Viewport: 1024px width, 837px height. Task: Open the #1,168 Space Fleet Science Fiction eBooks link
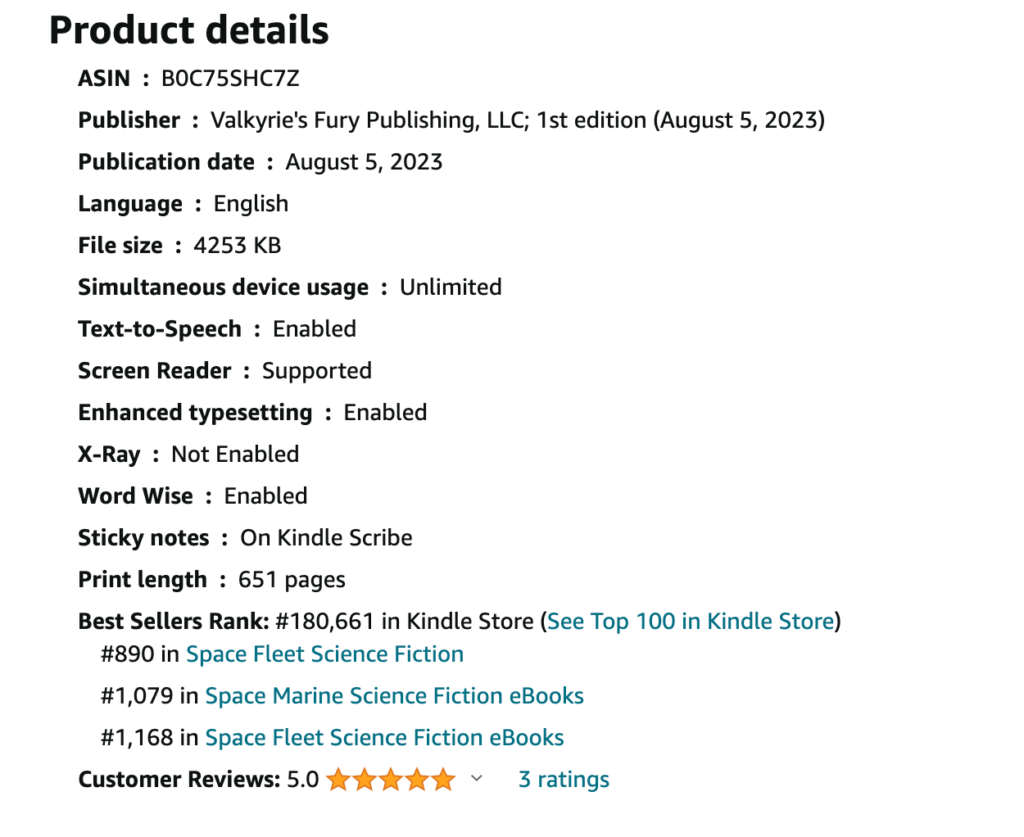pos(384,738)
